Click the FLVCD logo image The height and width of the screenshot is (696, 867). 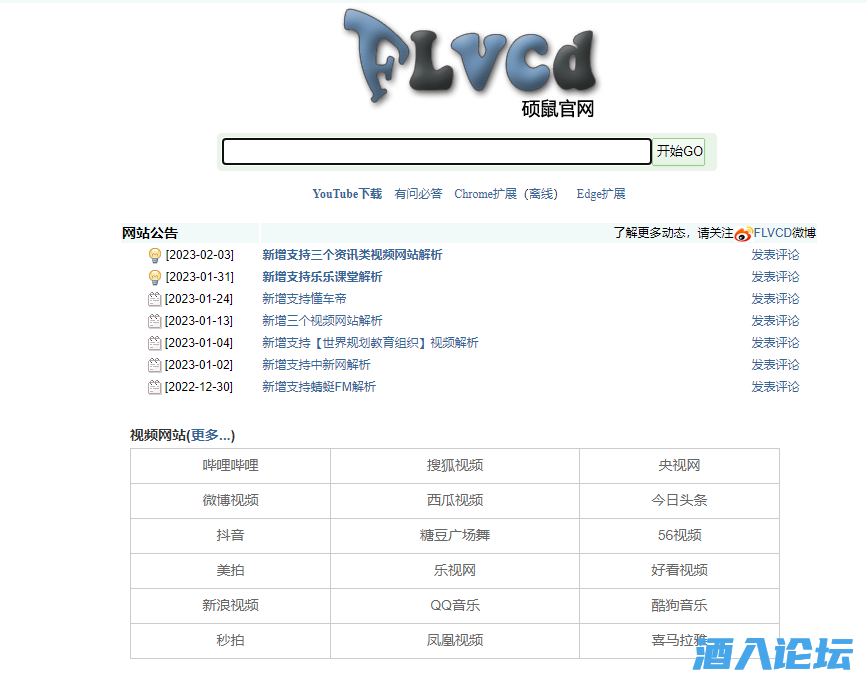pos(470,56)
